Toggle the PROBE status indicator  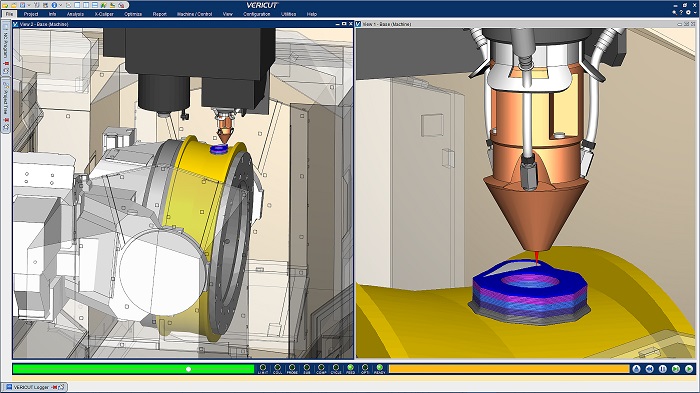[292, 369]
